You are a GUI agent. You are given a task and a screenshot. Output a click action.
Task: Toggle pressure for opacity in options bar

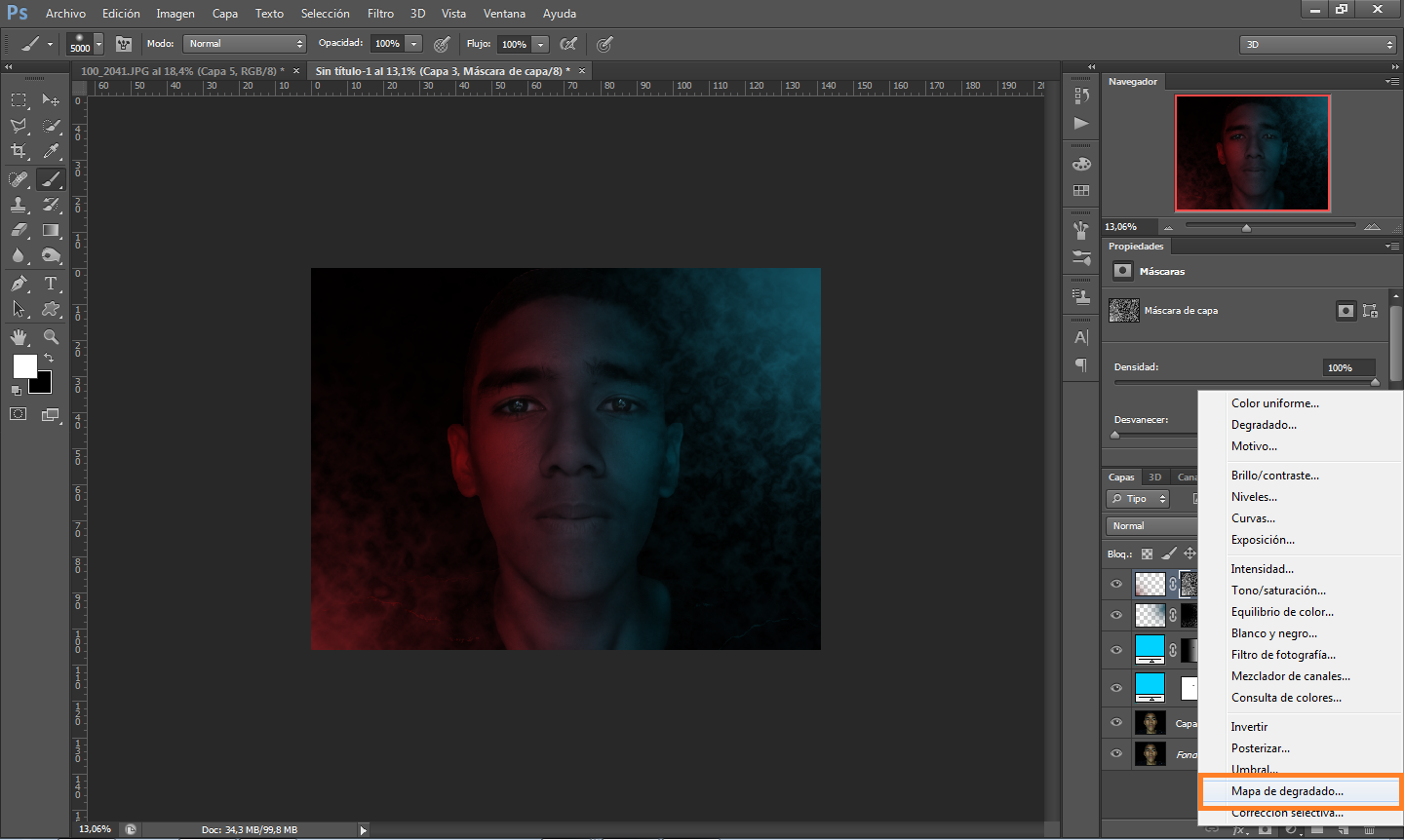[x=443, y=44]
